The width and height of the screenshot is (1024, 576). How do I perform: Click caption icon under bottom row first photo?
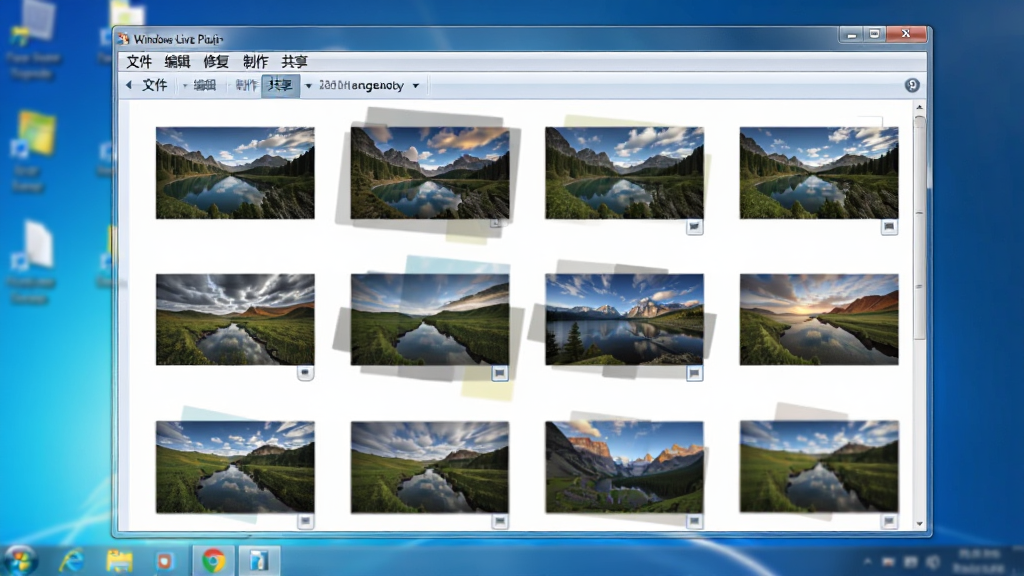[x=305, y=521]
